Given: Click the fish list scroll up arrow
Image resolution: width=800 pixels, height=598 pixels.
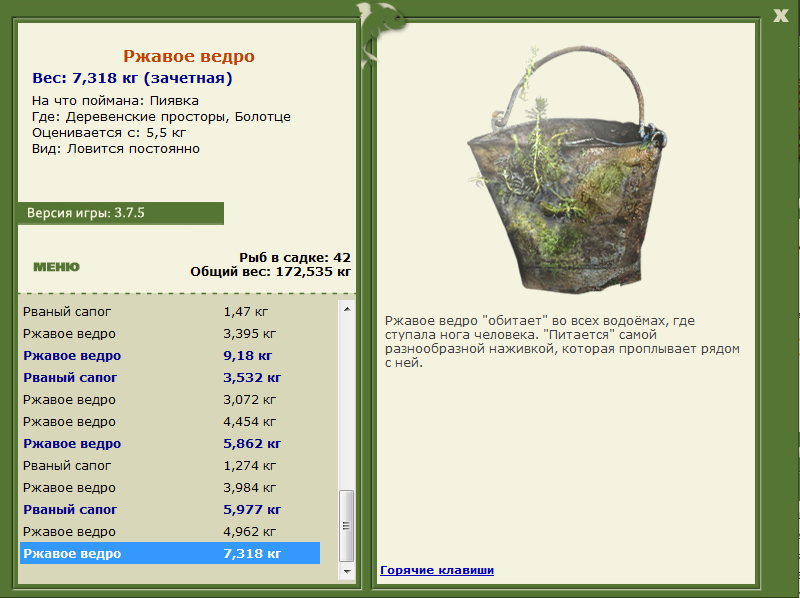Looking at the screenshot, I should tap(347, 309).
